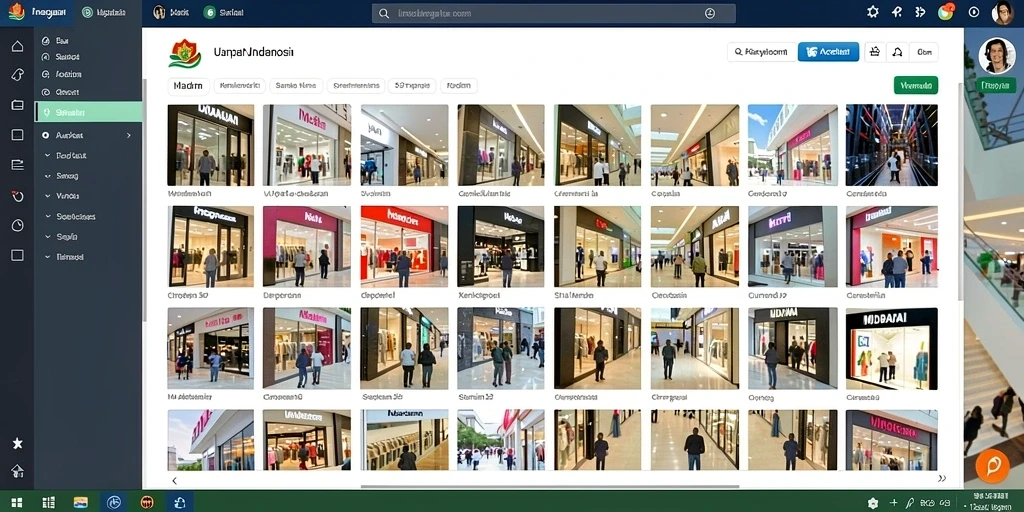Screen dimensions: 1024x512
Task: Click the play circle icon in top bar
Action: tap(974, 12)
